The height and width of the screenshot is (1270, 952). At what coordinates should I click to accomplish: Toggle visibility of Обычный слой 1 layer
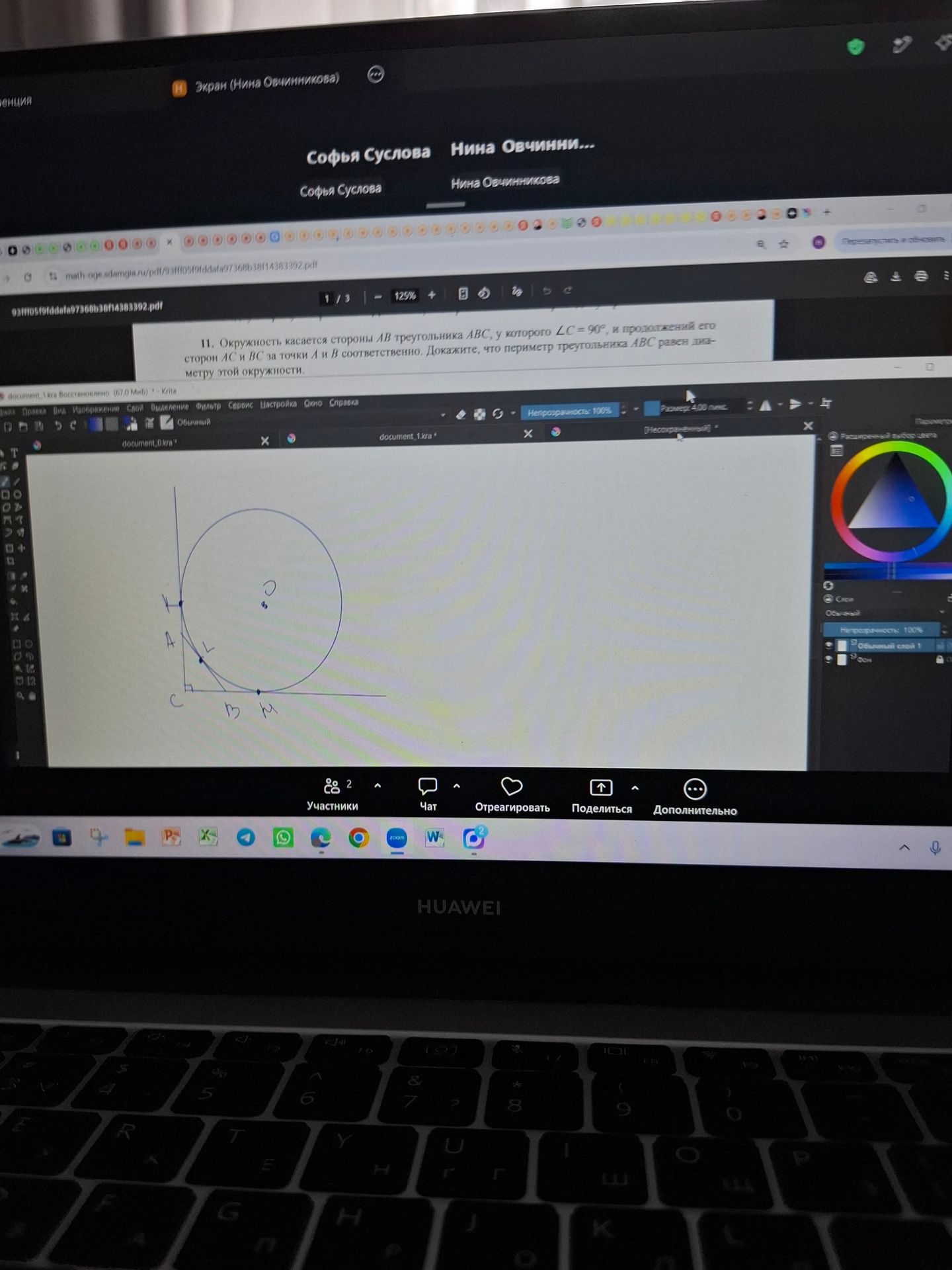pyautogui.click(x=829, y=646)
